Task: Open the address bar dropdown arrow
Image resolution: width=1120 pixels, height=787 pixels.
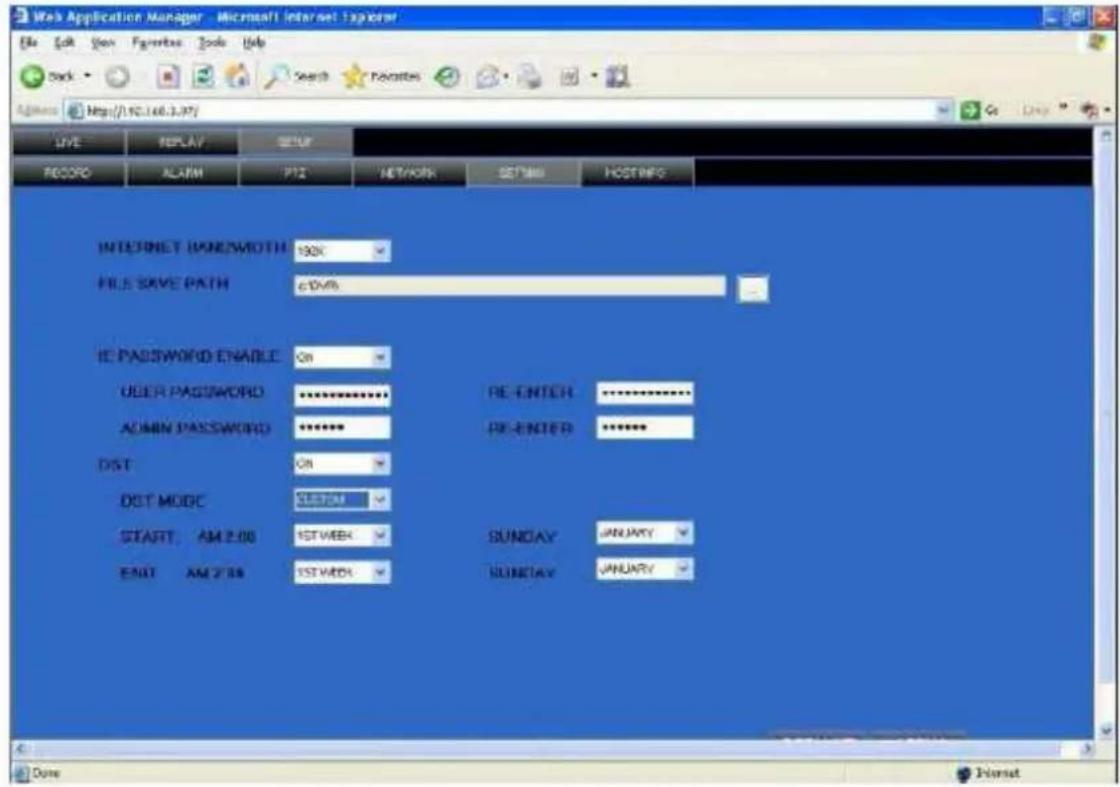Action: [946, 111]
